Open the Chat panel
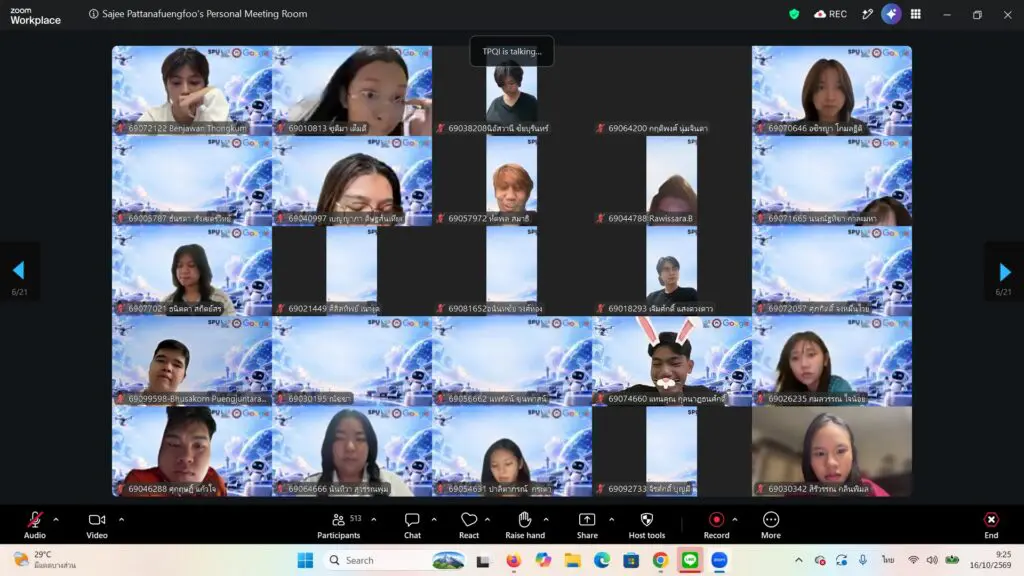Screen dimensions: 1024x576 tap(412, 525)
